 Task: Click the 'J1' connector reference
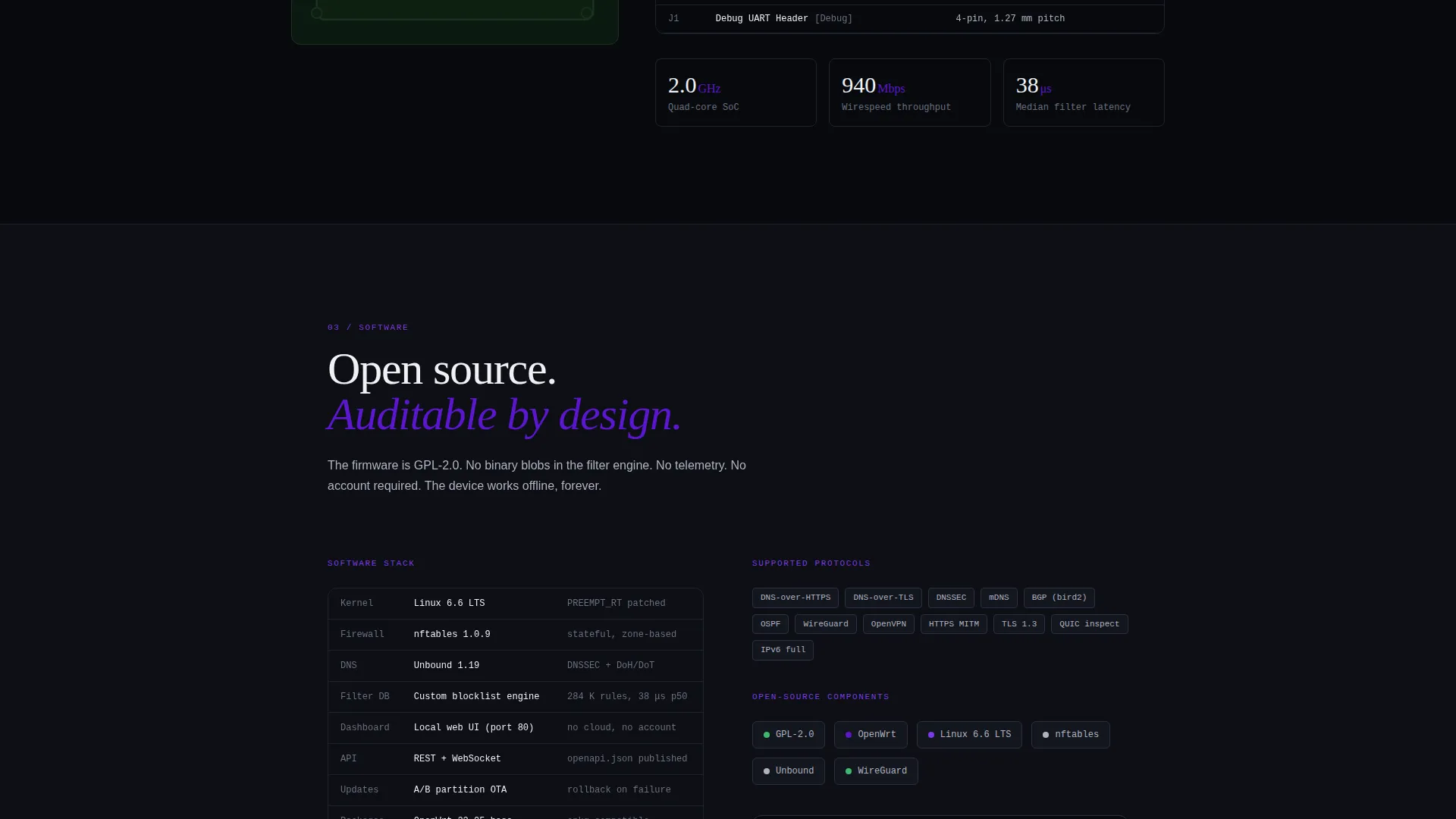pyautogui.click(x=673, y=19)
